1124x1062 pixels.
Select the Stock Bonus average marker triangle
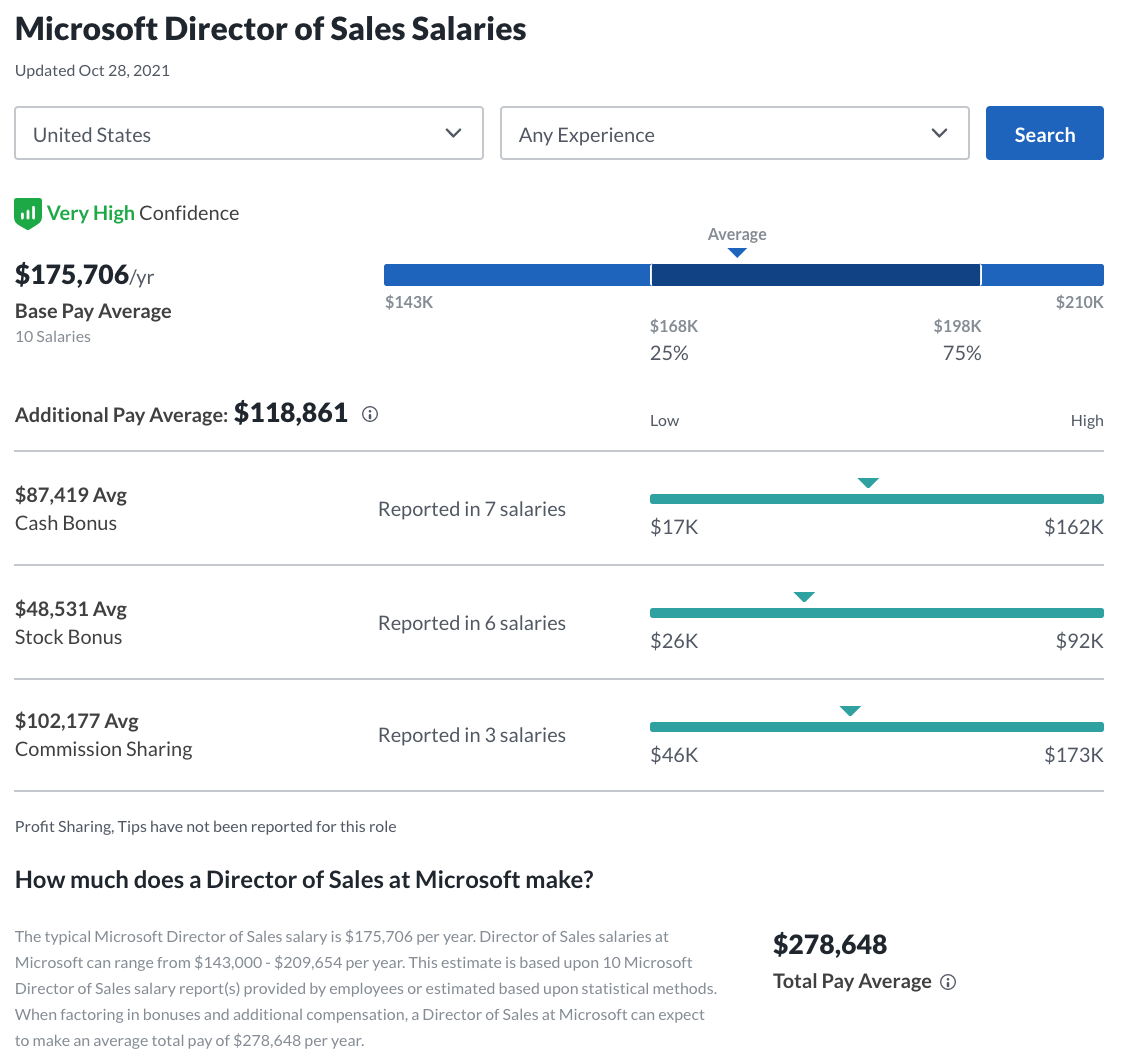(804, 596)
